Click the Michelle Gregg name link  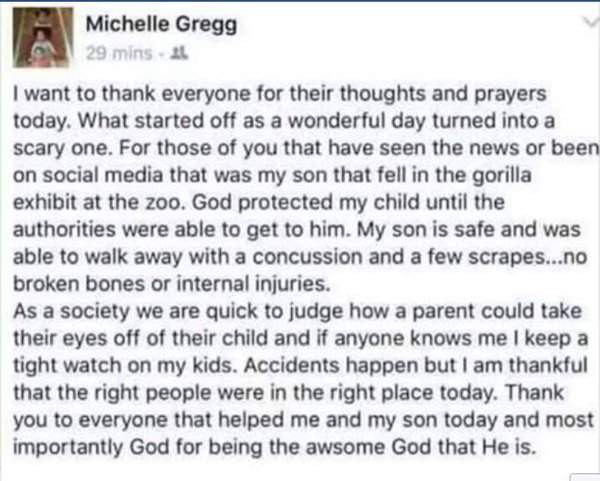click(161, 24)
